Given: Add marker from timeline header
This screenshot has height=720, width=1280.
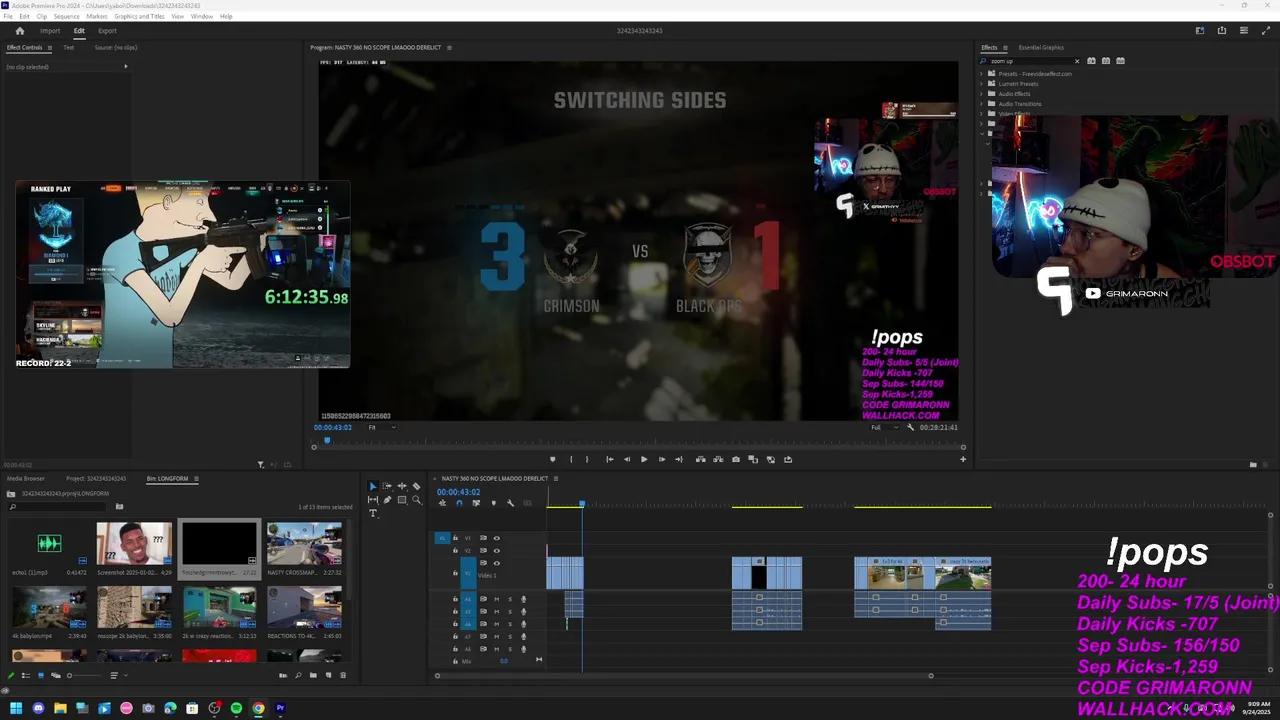Looking at the screenshot, I should 493,503.
